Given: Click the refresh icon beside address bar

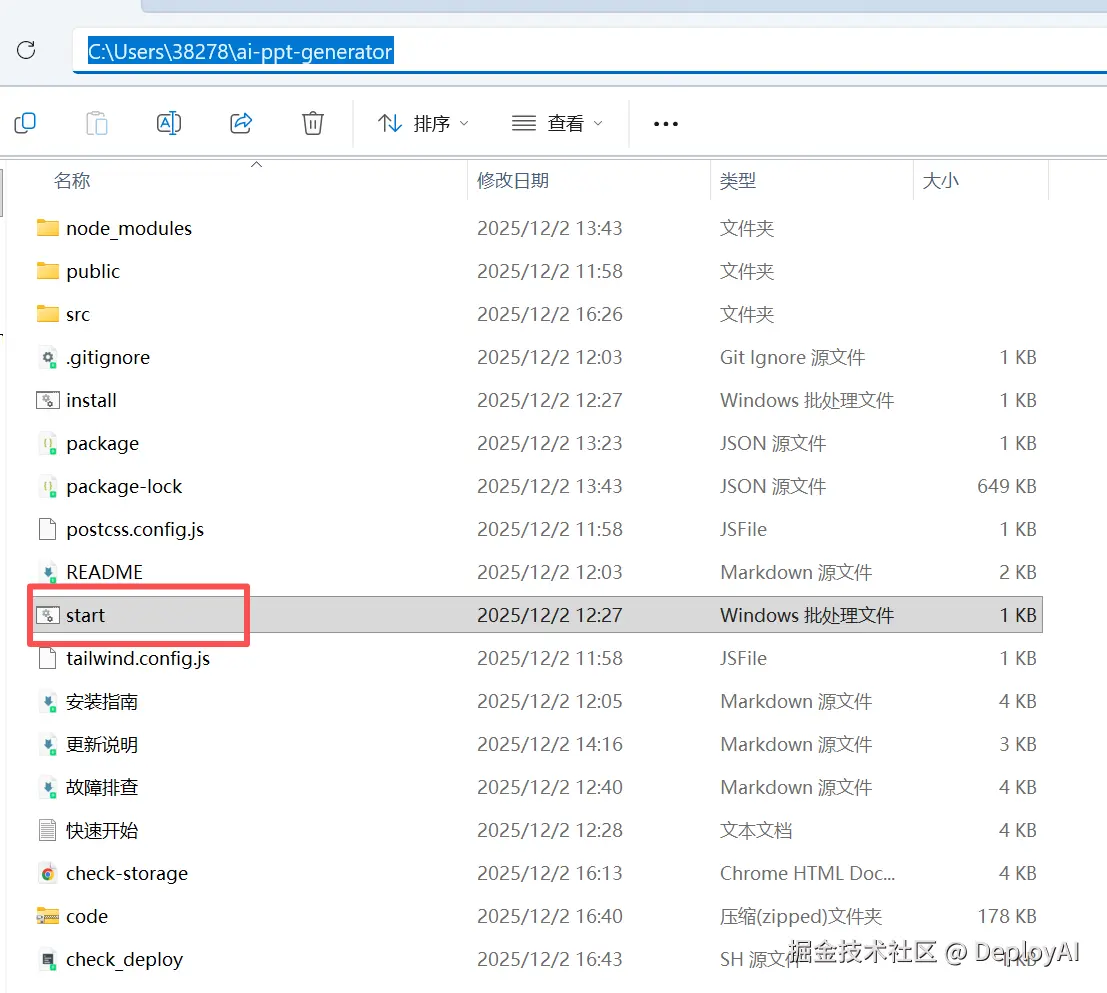Looking at the screenshot, I should pos(26,50).
